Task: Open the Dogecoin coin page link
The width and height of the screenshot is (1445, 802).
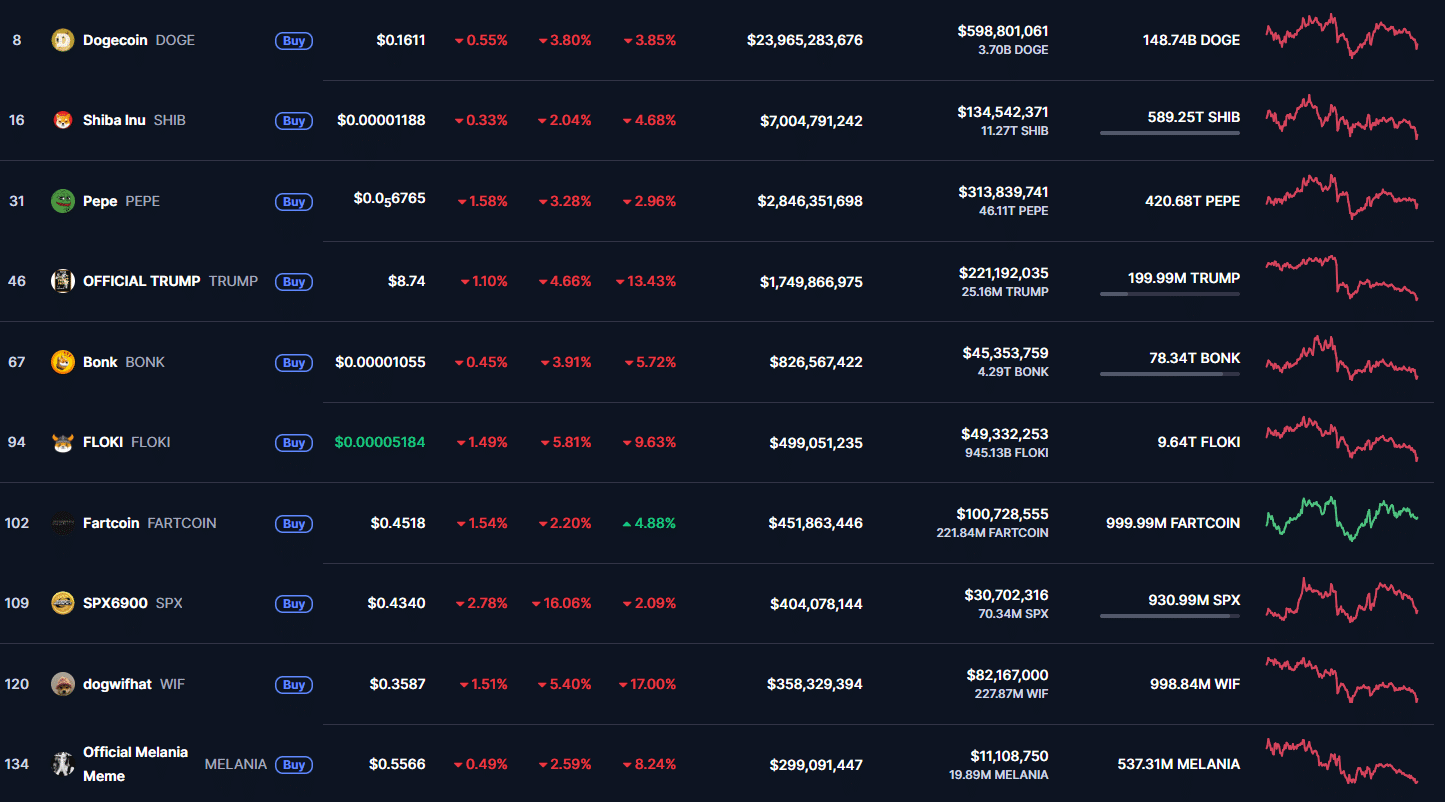Action: click(115, 40)
